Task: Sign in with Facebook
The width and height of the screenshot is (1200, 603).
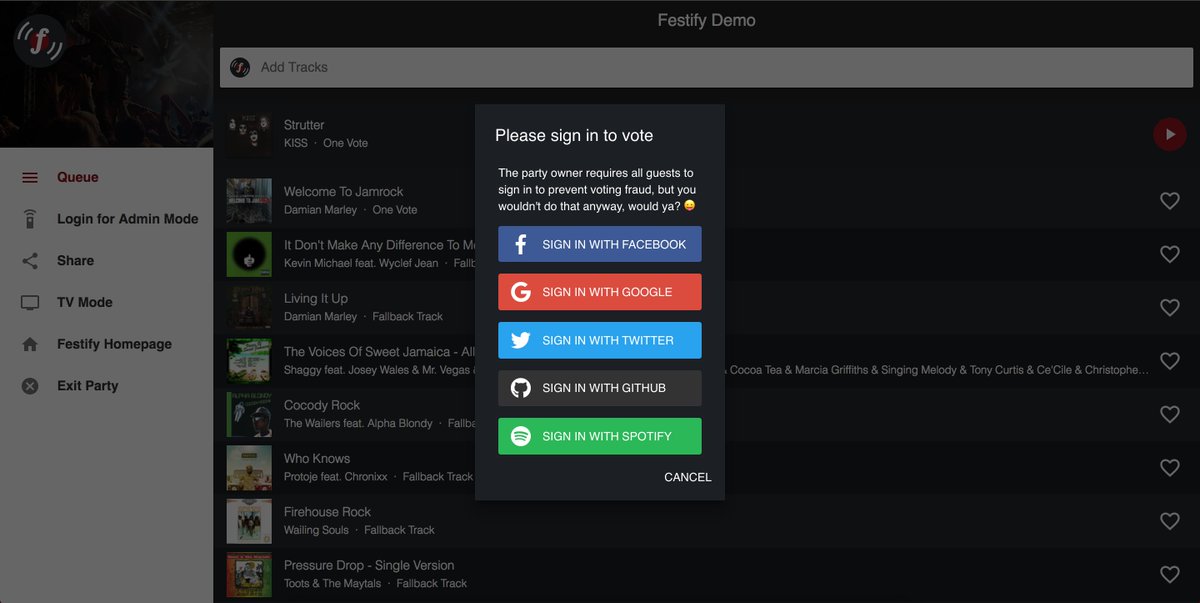Action: (x=600, y=244)
